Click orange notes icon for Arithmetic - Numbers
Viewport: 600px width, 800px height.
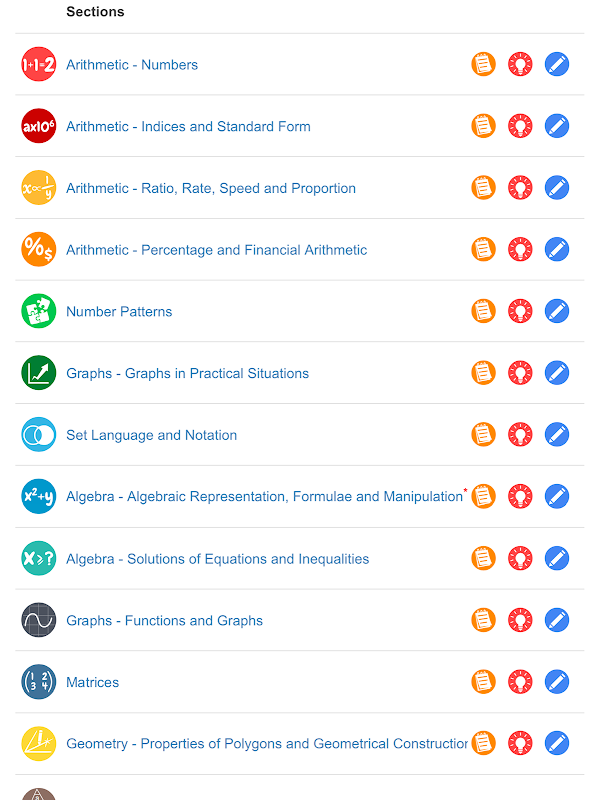click(x=484, y=65)
